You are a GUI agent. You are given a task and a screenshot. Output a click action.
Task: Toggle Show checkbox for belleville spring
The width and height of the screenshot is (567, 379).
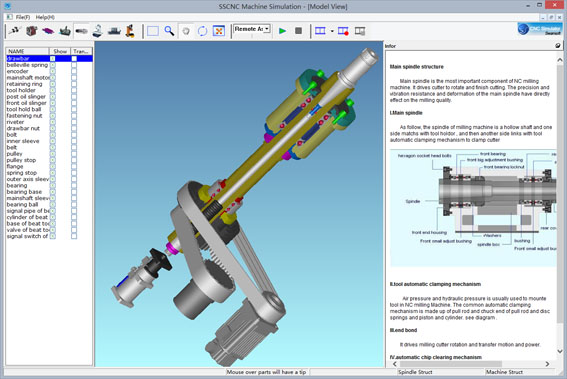(x=52, y=65)
